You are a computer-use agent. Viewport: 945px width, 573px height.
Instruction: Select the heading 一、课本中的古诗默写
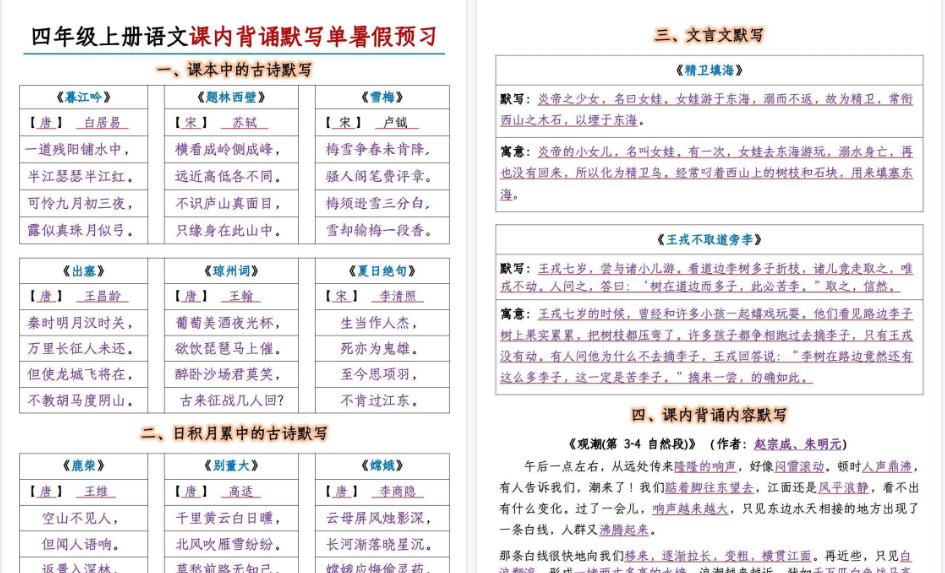(x=234, y=70)
